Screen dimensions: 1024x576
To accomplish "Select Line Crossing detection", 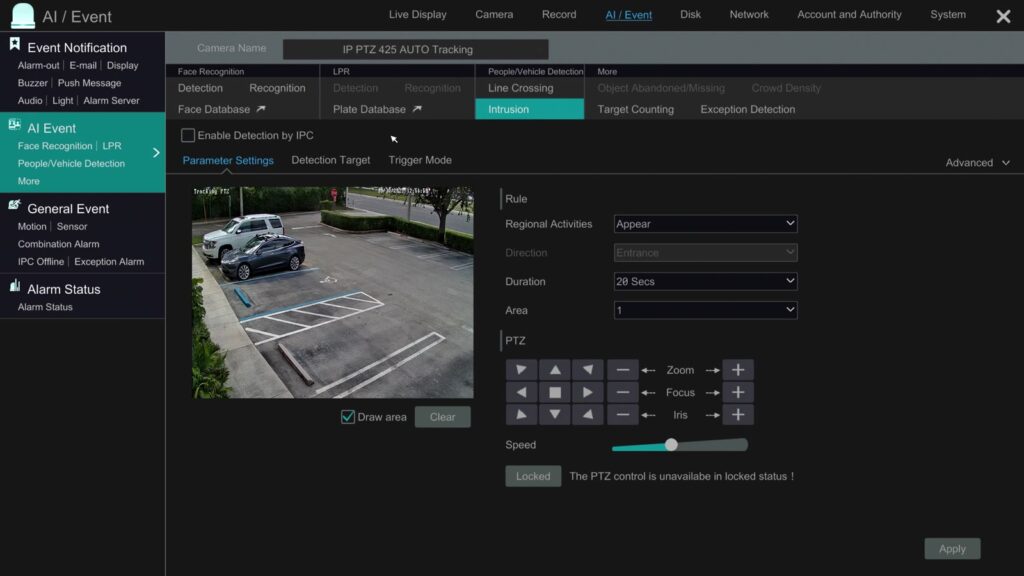I will tap(520, 88).
